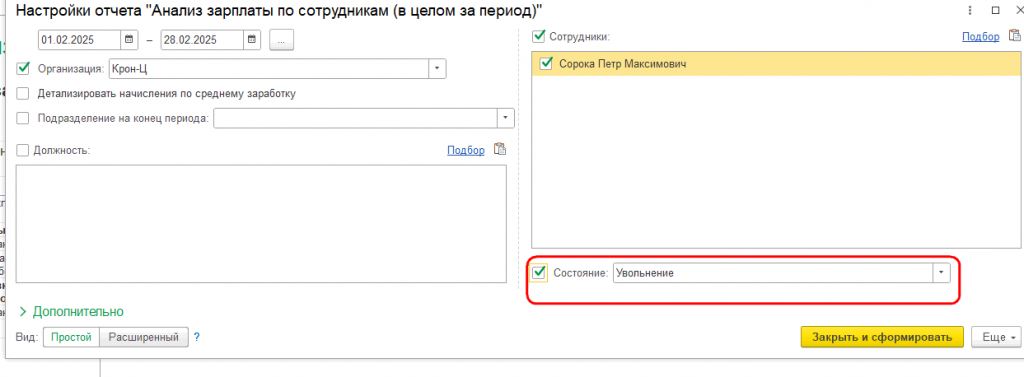Open the Подразделение на конец периода dropdown
1024x377 pixels.
[x=505, y=118]
